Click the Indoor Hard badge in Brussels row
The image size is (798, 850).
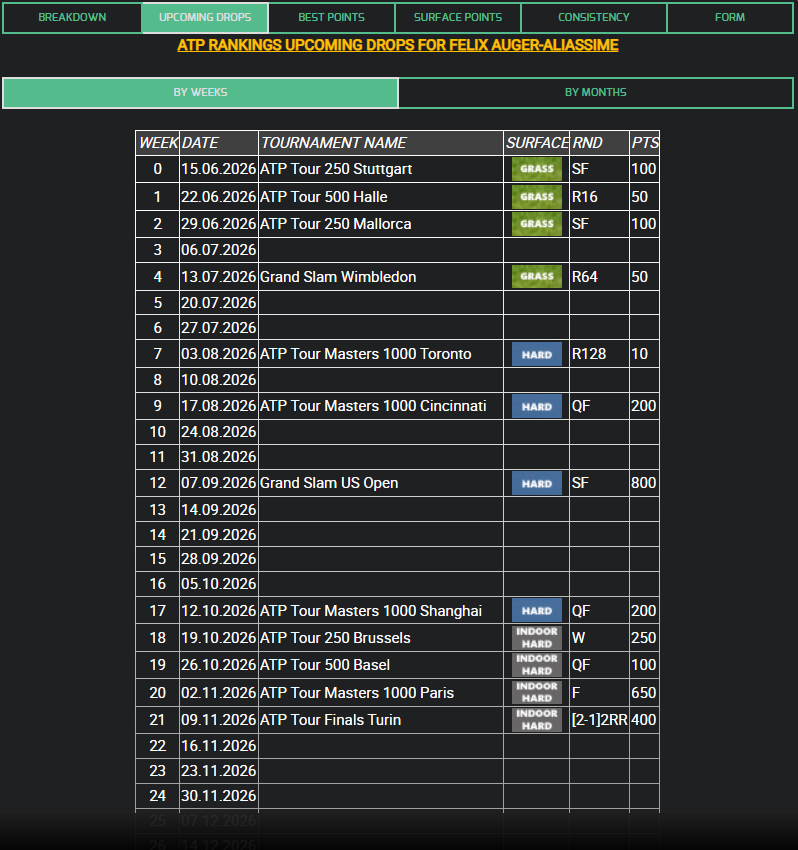coord(537,638)
